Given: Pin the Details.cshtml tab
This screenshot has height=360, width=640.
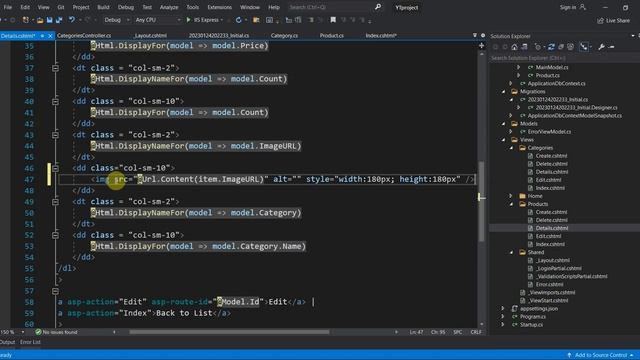Looking at the screenshot, I should point(42,36).
